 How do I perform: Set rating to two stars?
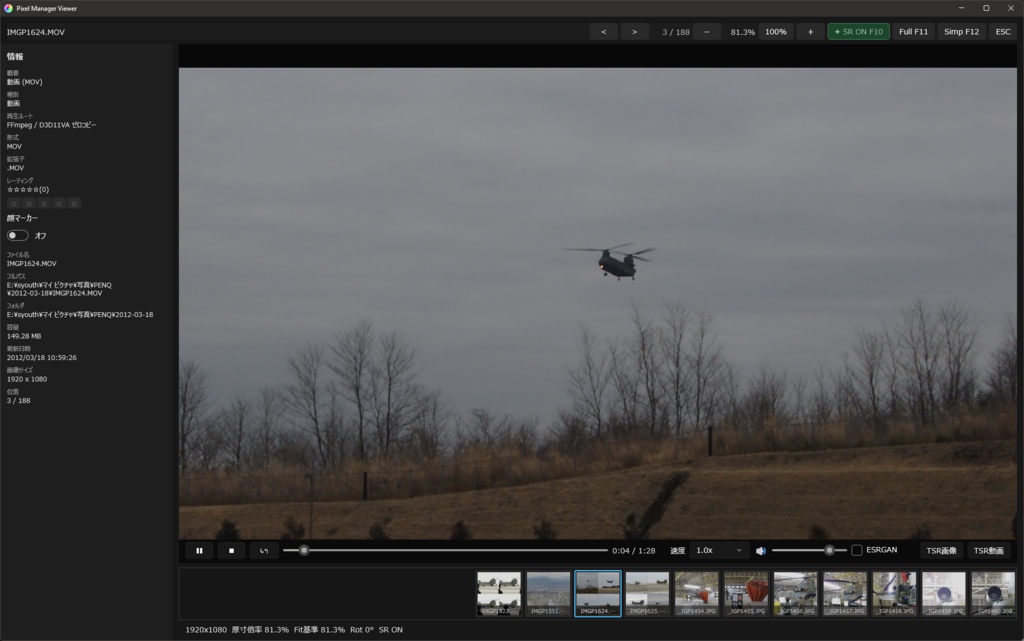(29, 204)
